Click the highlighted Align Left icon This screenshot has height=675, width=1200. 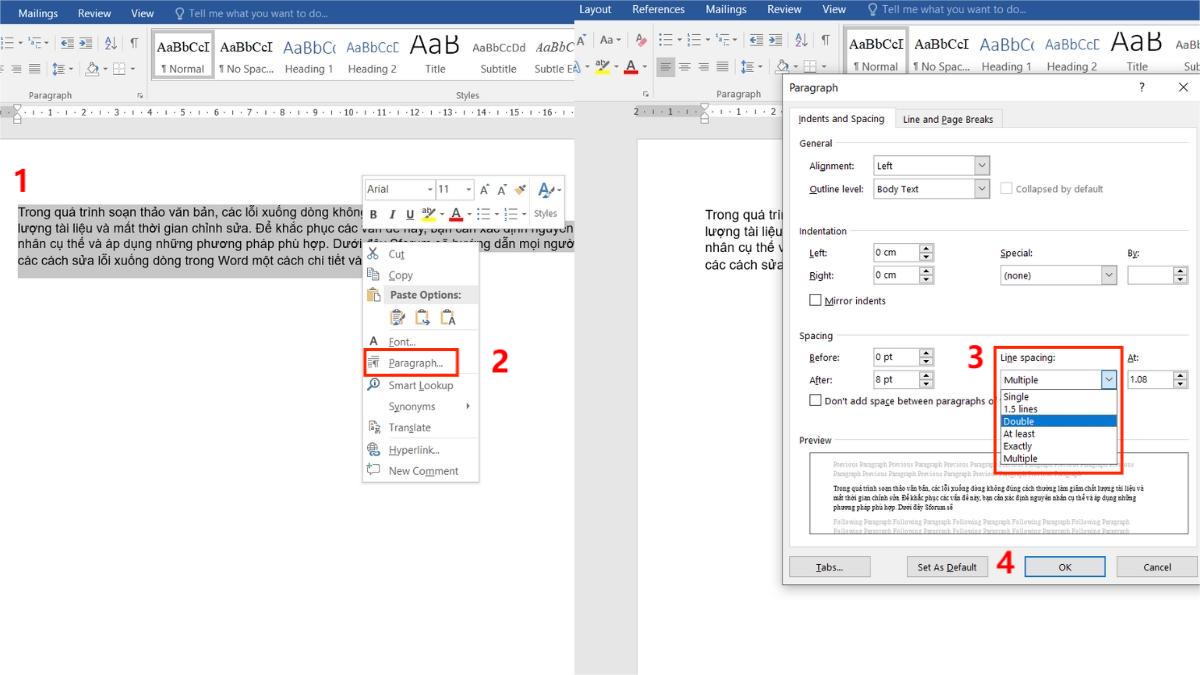667,67
